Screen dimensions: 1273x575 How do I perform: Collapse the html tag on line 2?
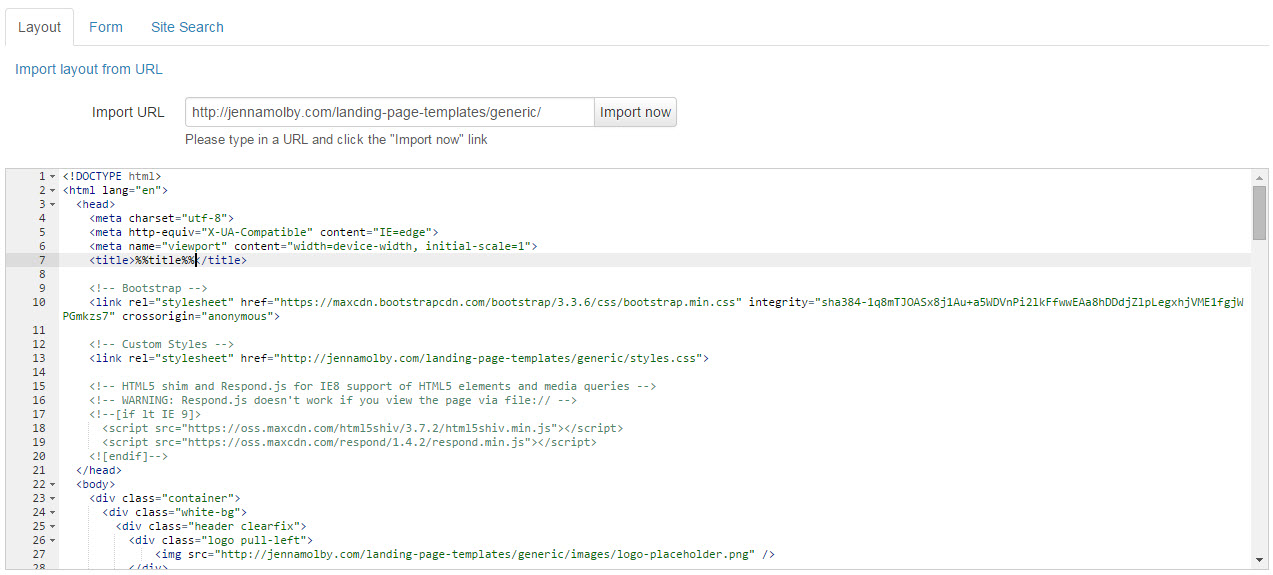click(x=52, y=190)
